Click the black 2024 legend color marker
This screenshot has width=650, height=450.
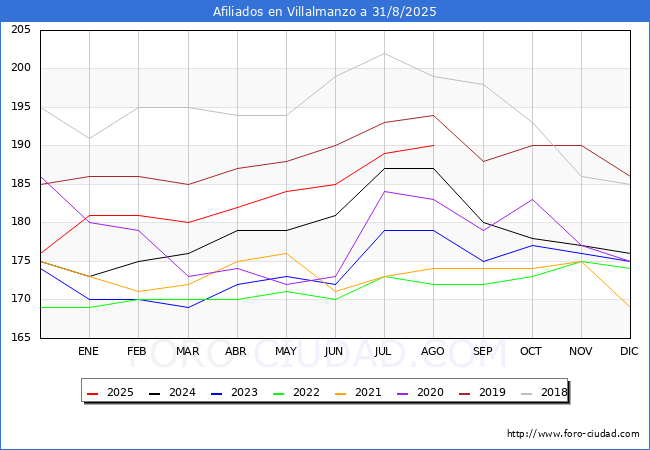pyautogui.click(x=155, y=393)
